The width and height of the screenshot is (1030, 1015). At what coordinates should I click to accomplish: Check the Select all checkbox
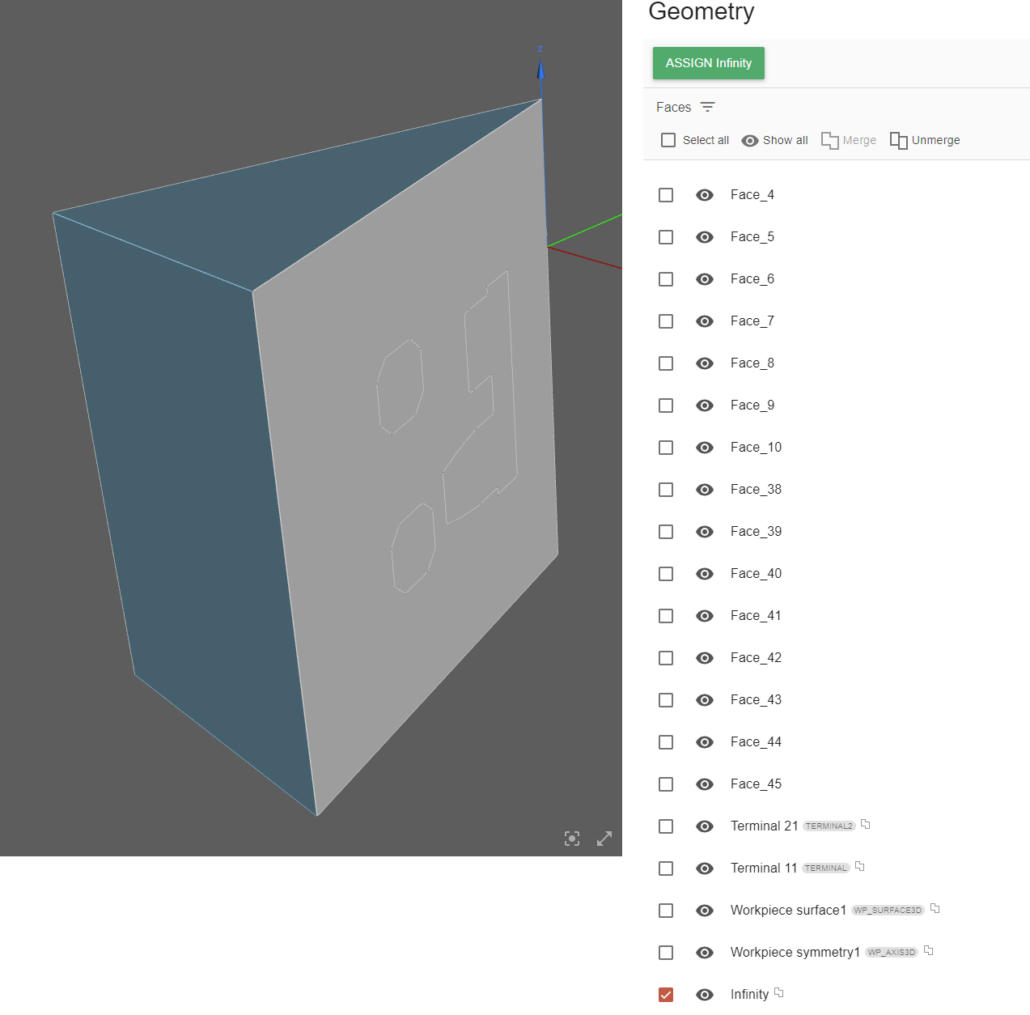668,140
